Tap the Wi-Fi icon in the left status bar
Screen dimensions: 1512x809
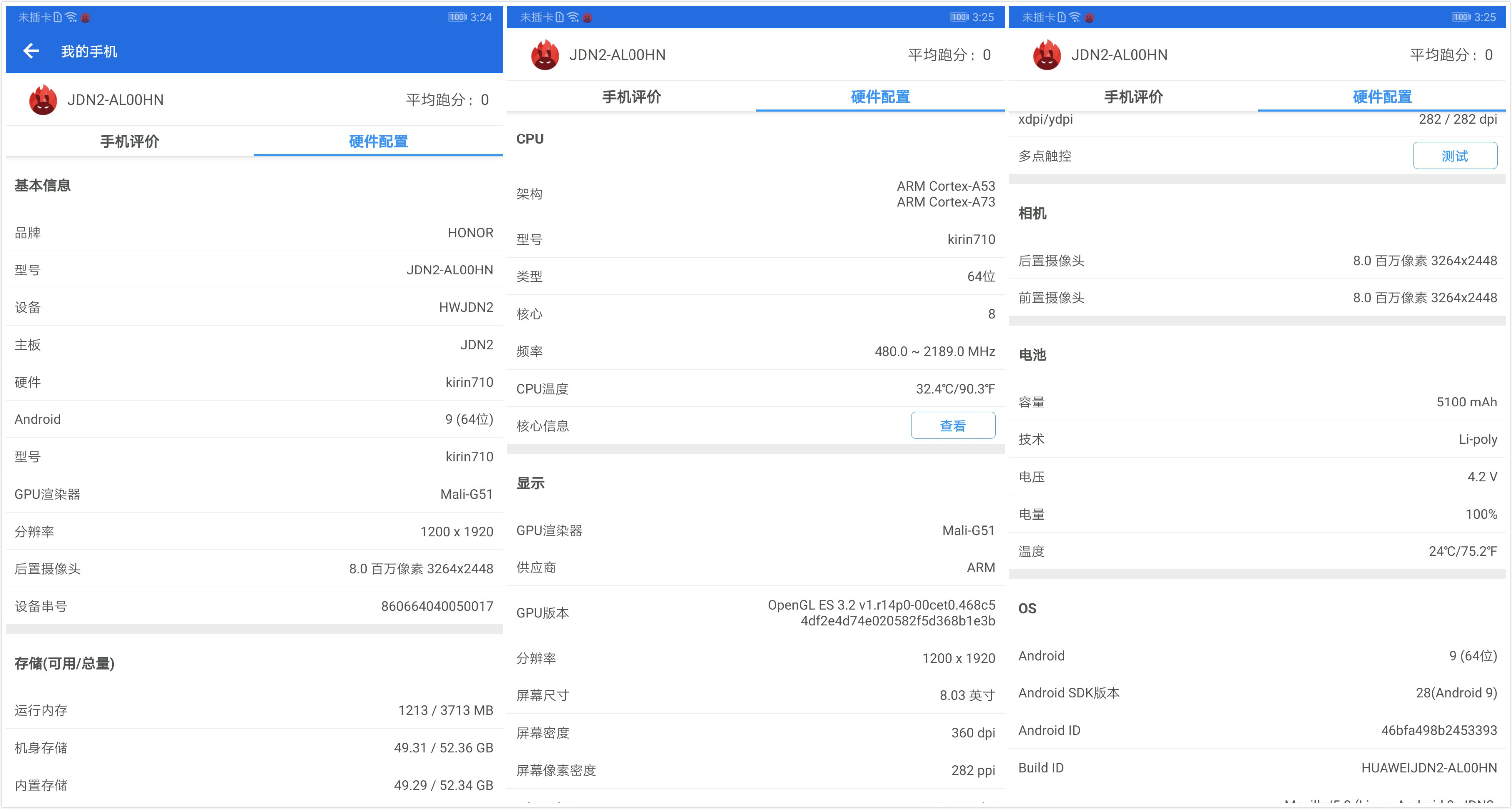click(x=71, y=17)
